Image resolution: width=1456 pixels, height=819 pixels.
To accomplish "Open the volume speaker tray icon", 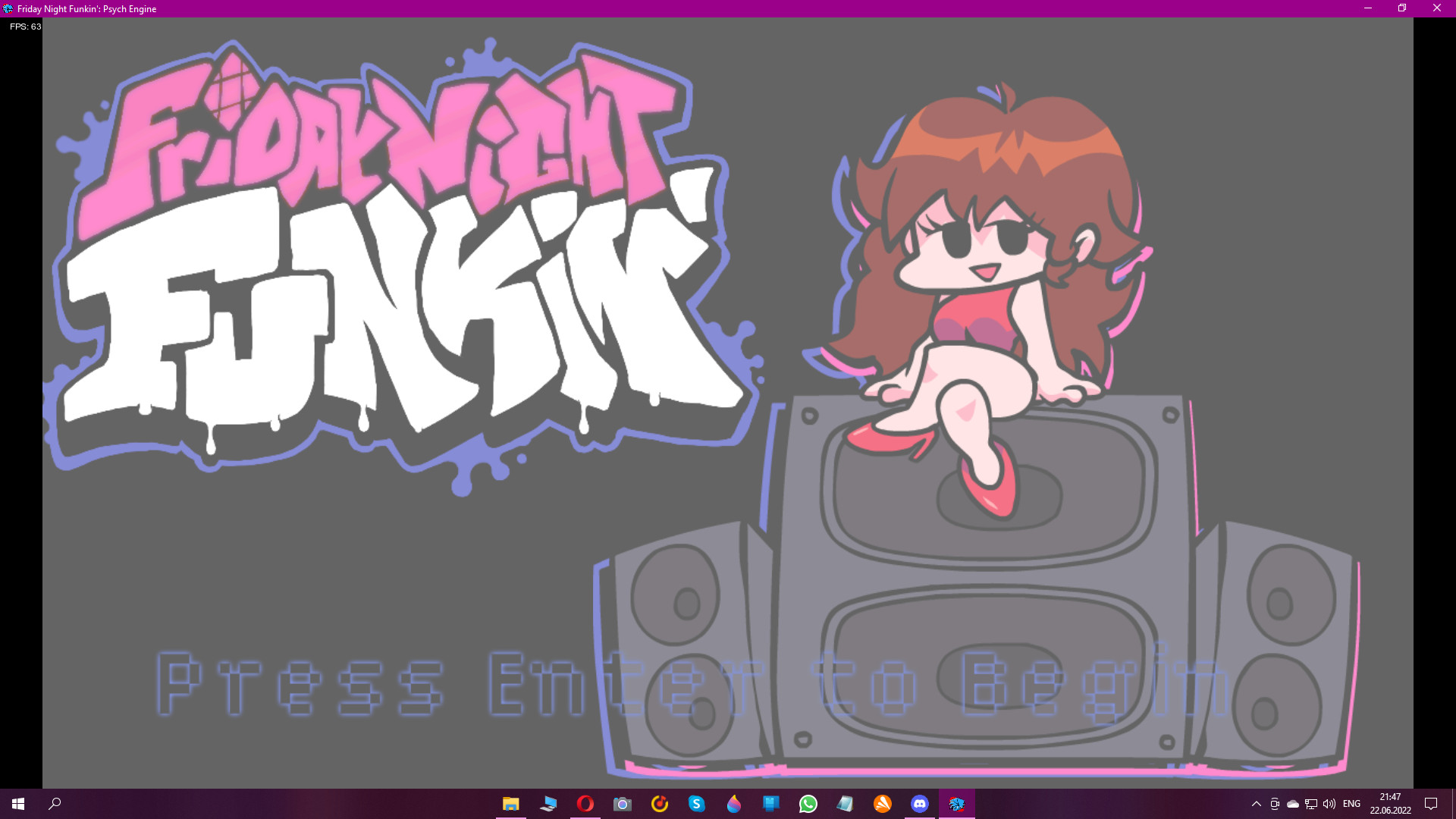I will pyautogui.click(x=1329, y=804).
